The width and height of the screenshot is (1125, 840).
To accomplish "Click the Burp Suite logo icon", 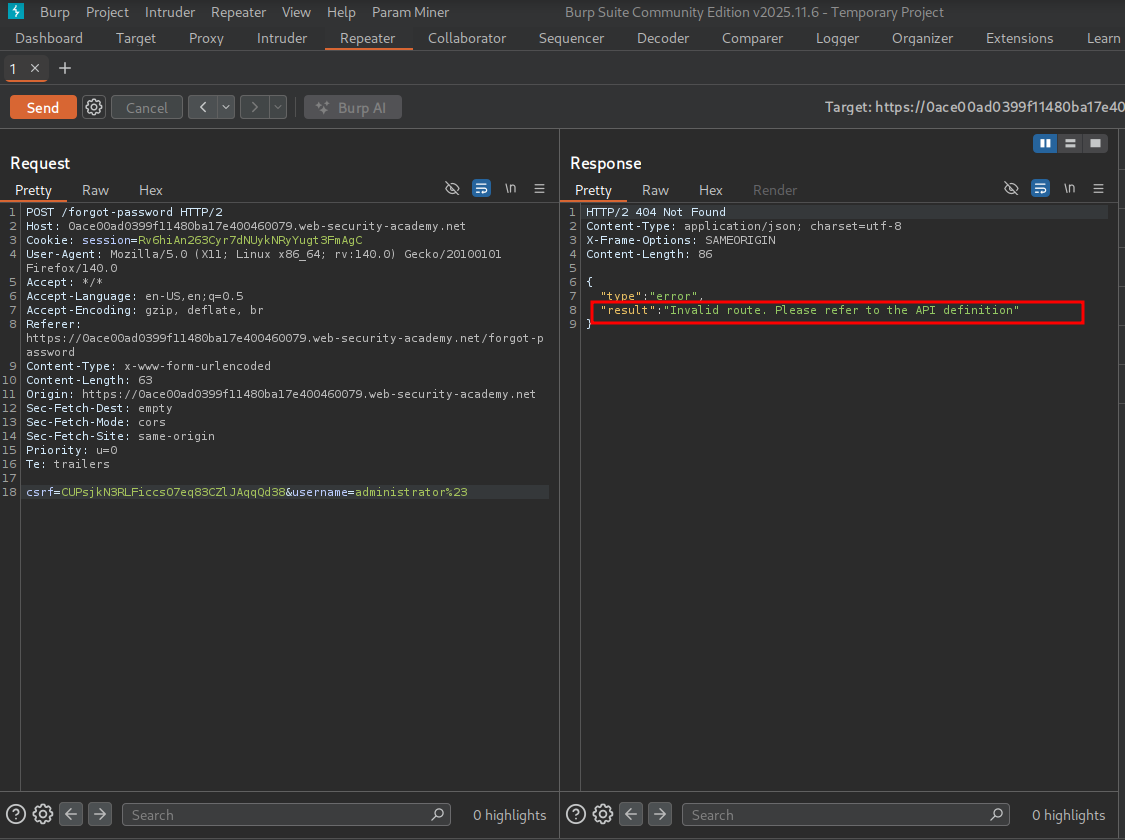I will tap(16, 11).
